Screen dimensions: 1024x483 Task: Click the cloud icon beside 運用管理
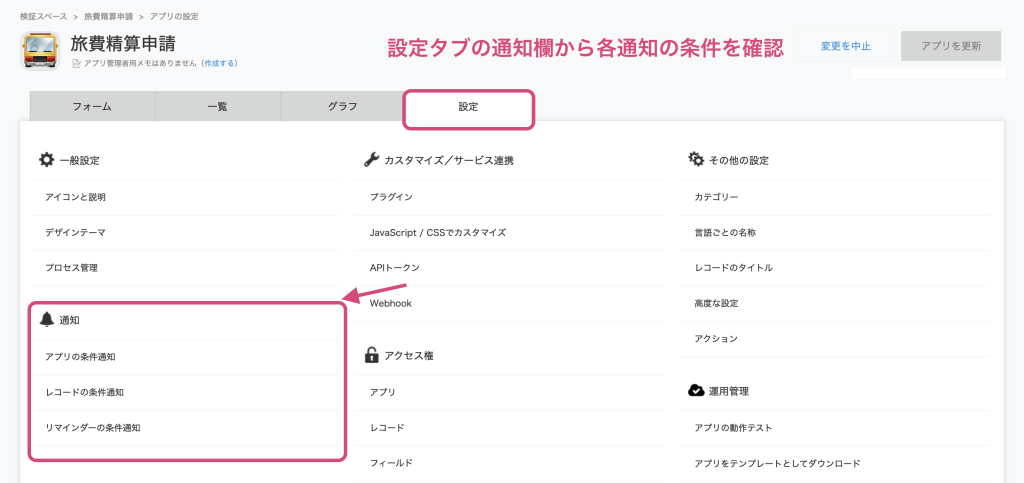696,391
